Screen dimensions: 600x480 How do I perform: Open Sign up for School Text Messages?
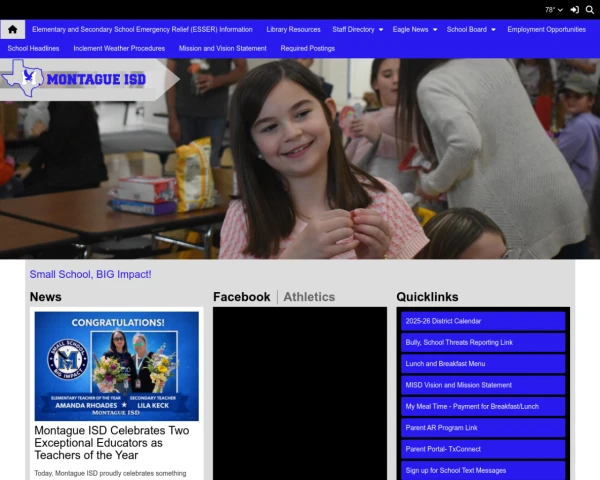point(483,470)
